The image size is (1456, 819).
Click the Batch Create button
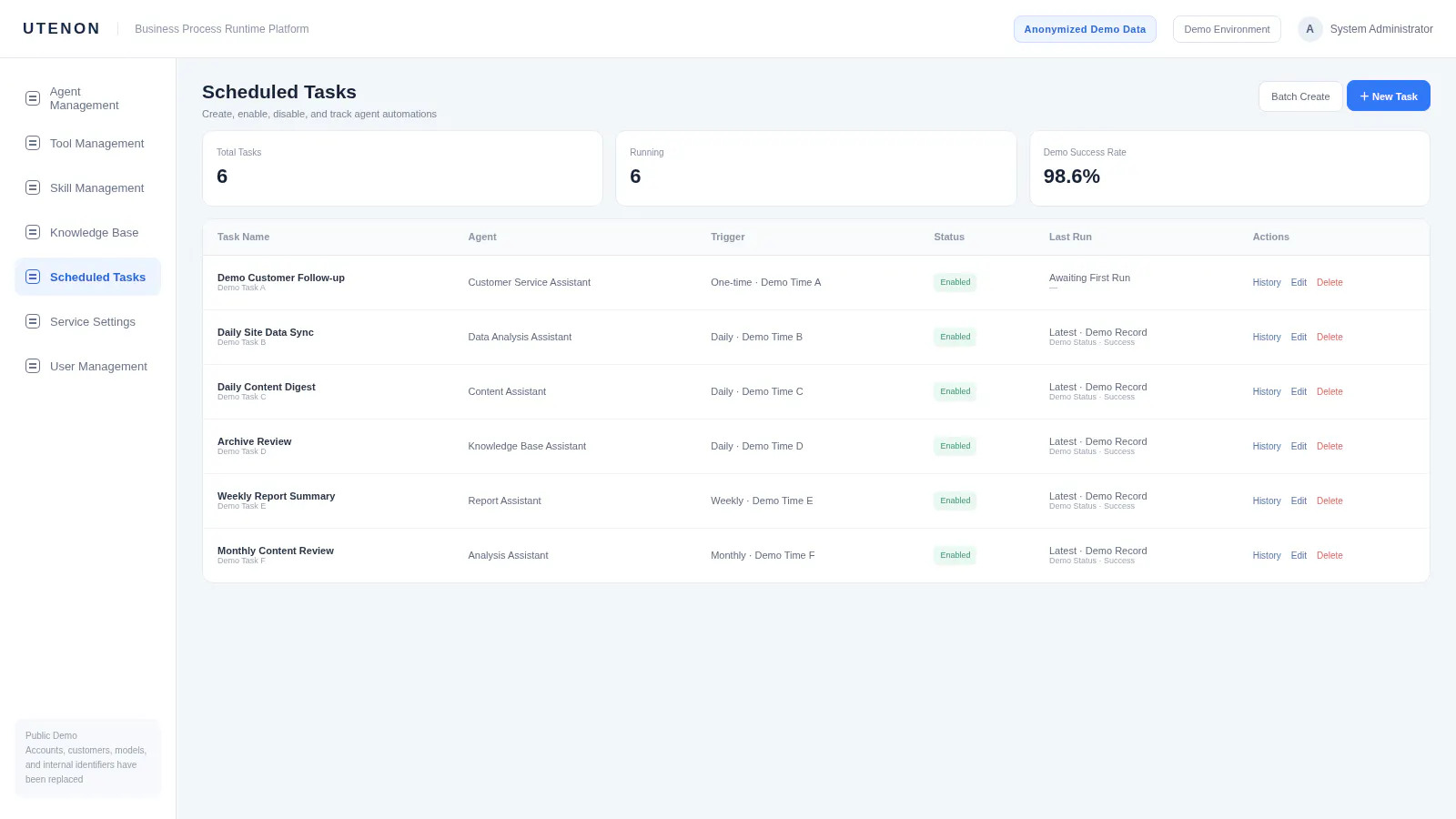[1299, 96]
